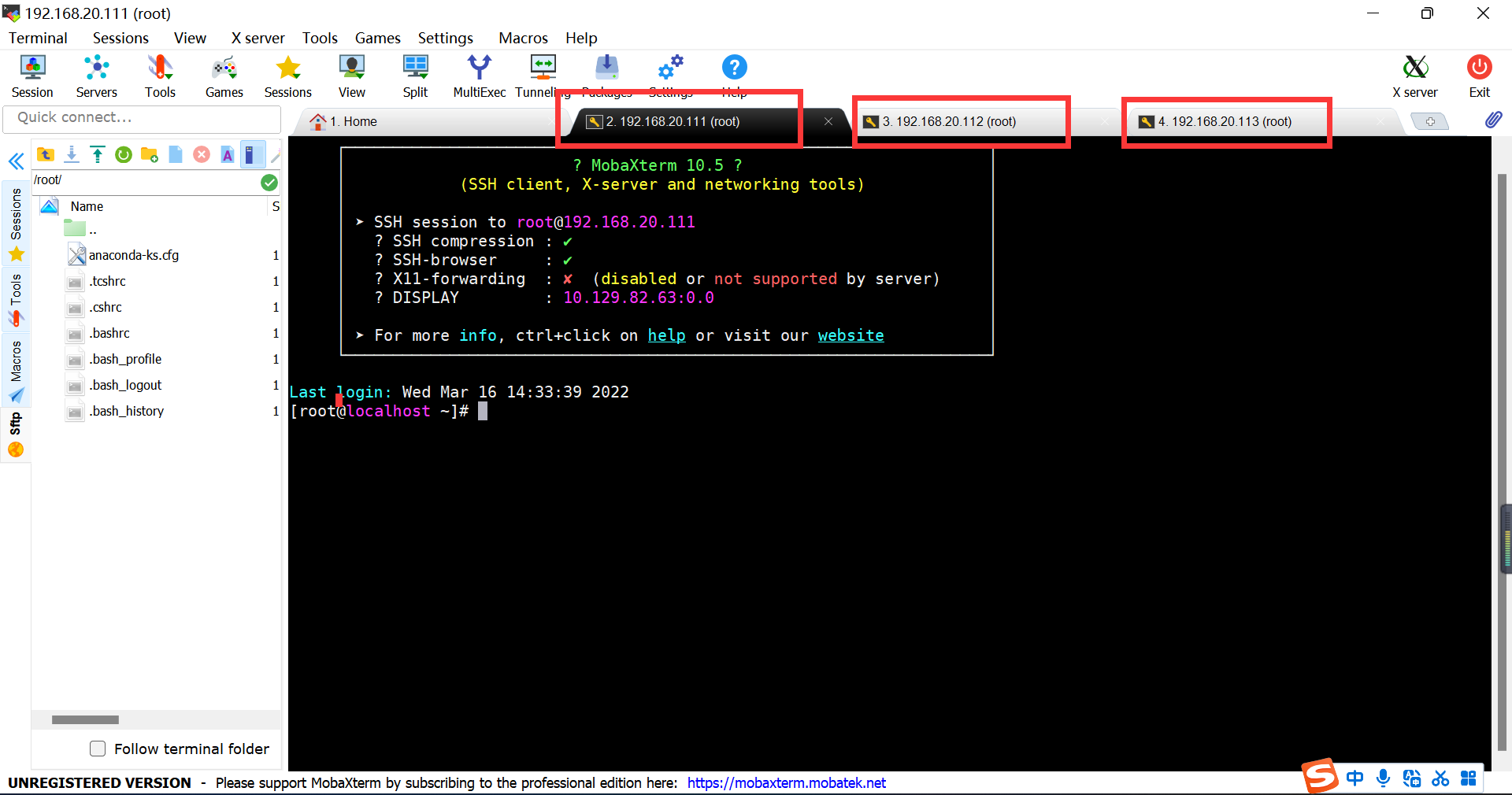The width and height of the screenshot is (1512, 795).
Task: Go to parent folder in SFTP toolbar
Action: (46, 154)
